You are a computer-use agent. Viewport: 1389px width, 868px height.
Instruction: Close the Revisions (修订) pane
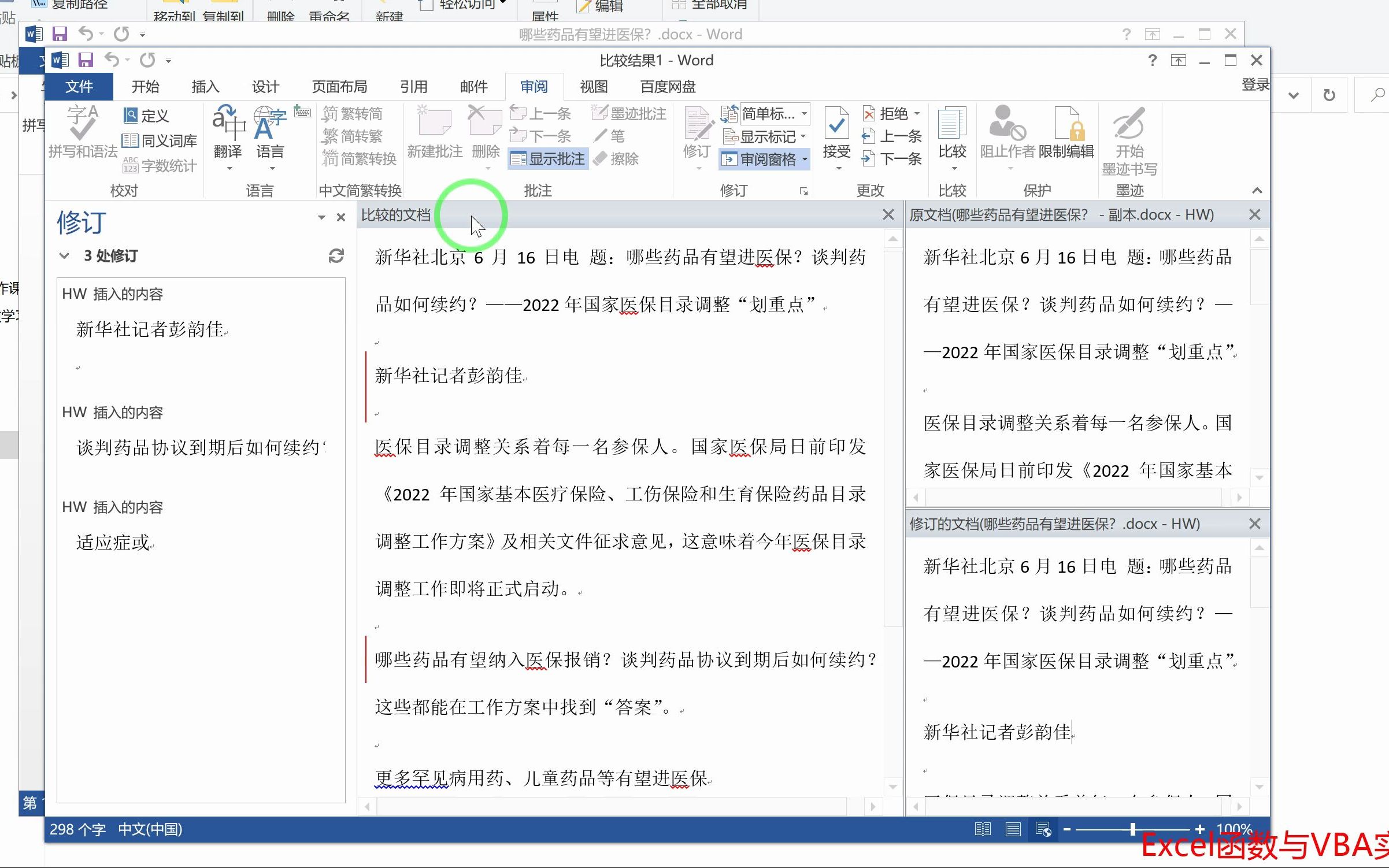point(340,217)
